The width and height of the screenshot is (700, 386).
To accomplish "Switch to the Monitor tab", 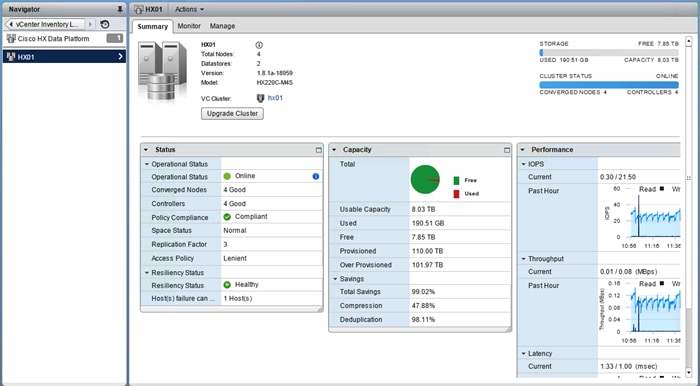I will pos(189,26).
